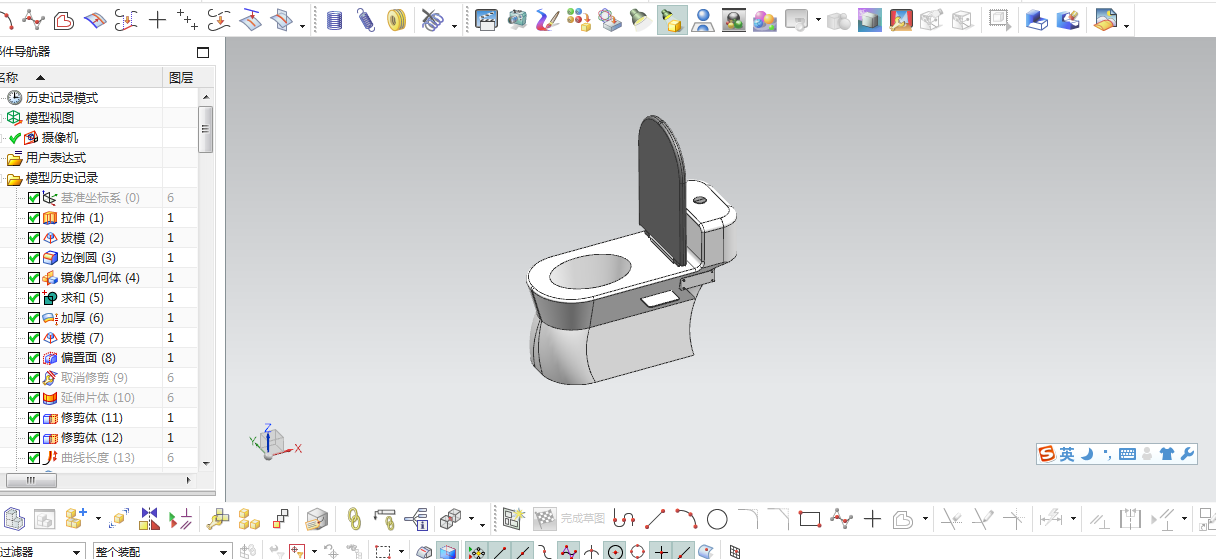
Task: Click the colored balls materials icon
Action: pyautogui.click(x=578, y=19)
